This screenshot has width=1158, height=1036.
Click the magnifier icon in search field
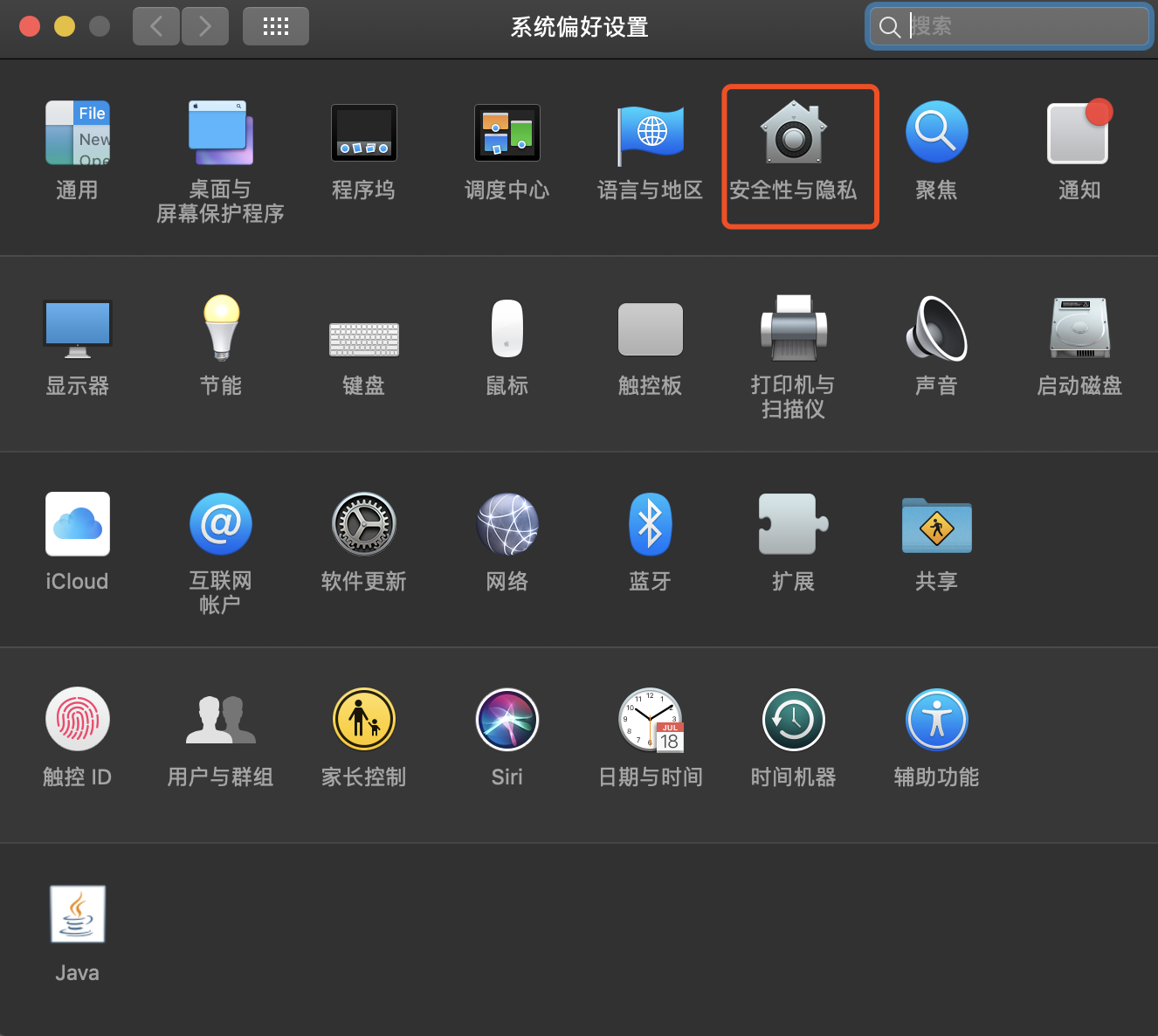(889, 27)
